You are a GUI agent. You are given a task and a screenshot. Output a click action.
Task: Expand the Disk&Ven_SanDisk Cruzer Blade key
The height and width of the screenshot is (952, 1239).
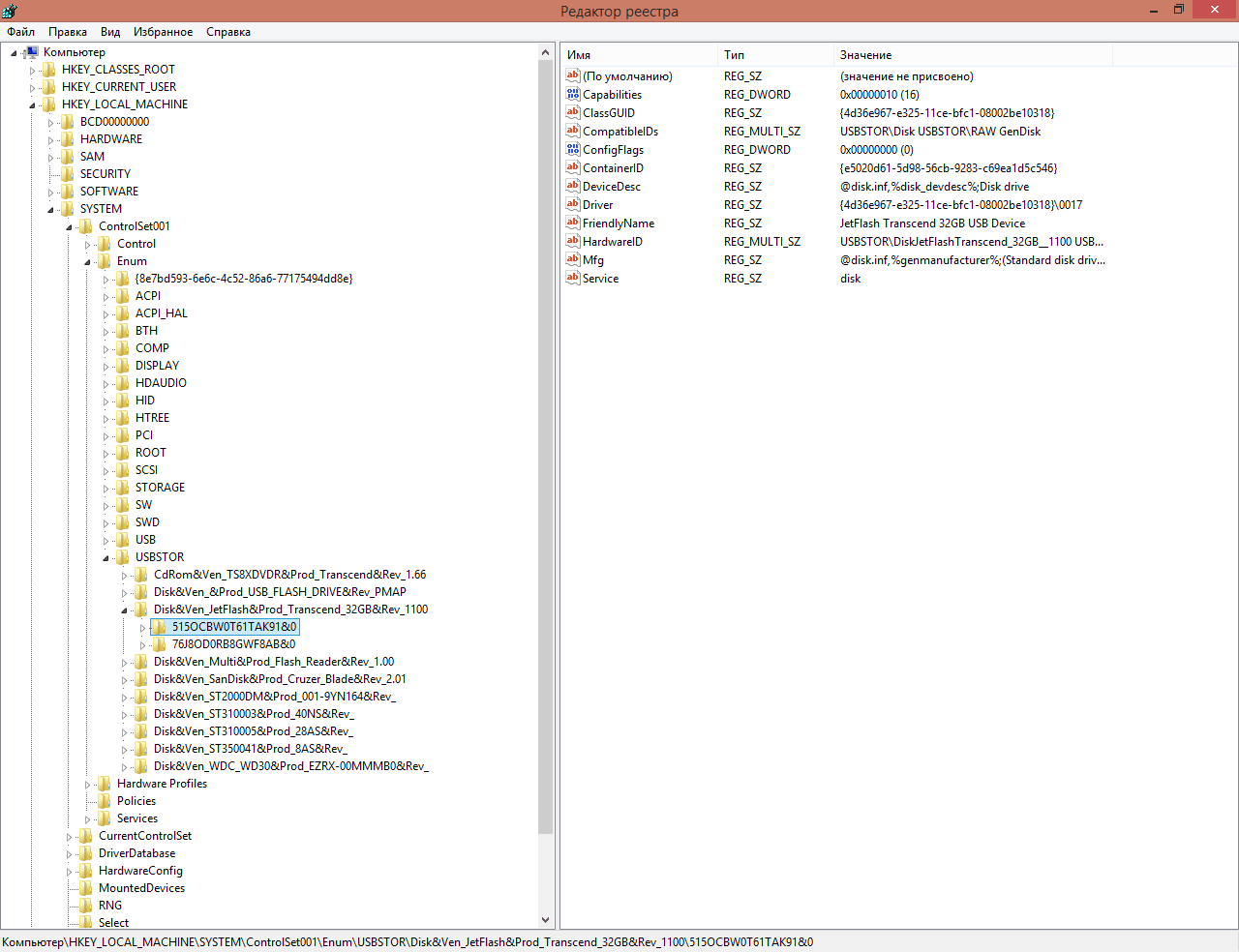[124, 680]
